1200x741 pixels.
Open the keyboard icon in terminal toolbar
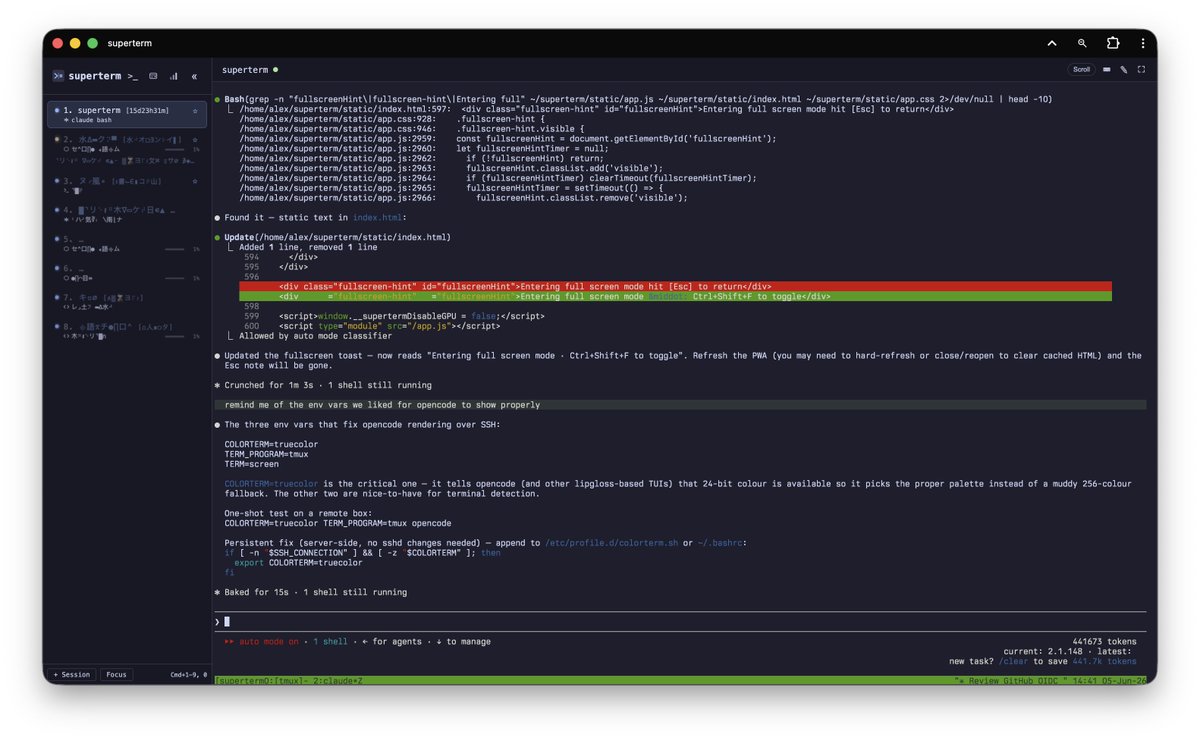click(x=1107, y=70)
